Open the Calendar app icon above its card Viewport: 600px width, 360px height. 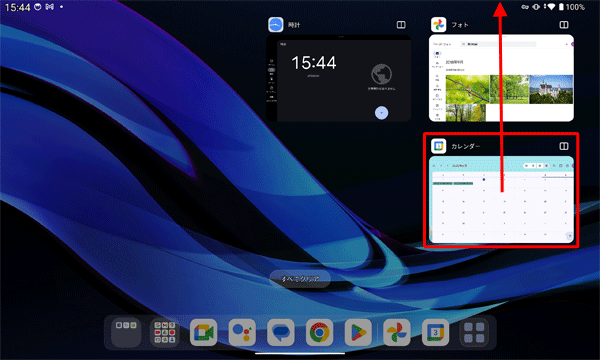point(439,146)
